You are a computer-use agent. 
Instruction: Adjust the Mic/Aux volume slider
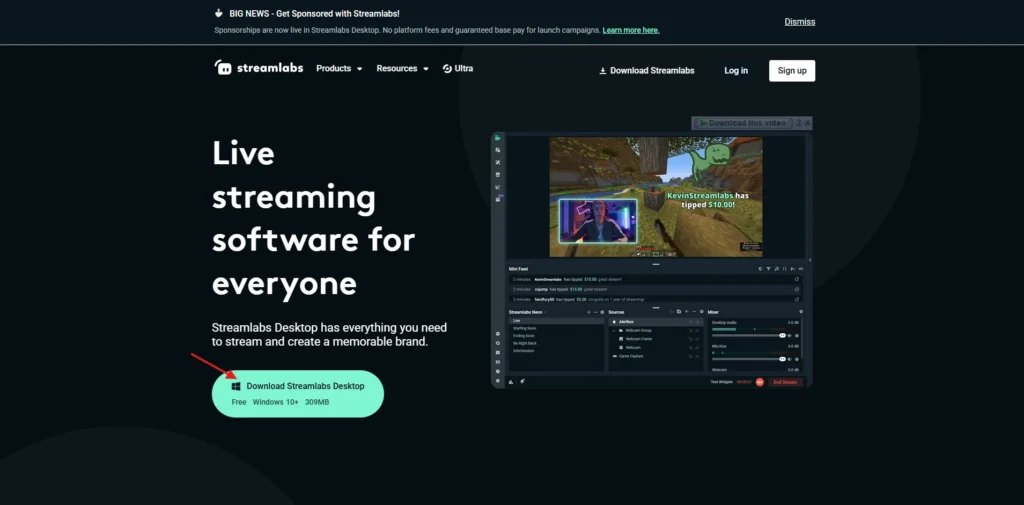749,359
